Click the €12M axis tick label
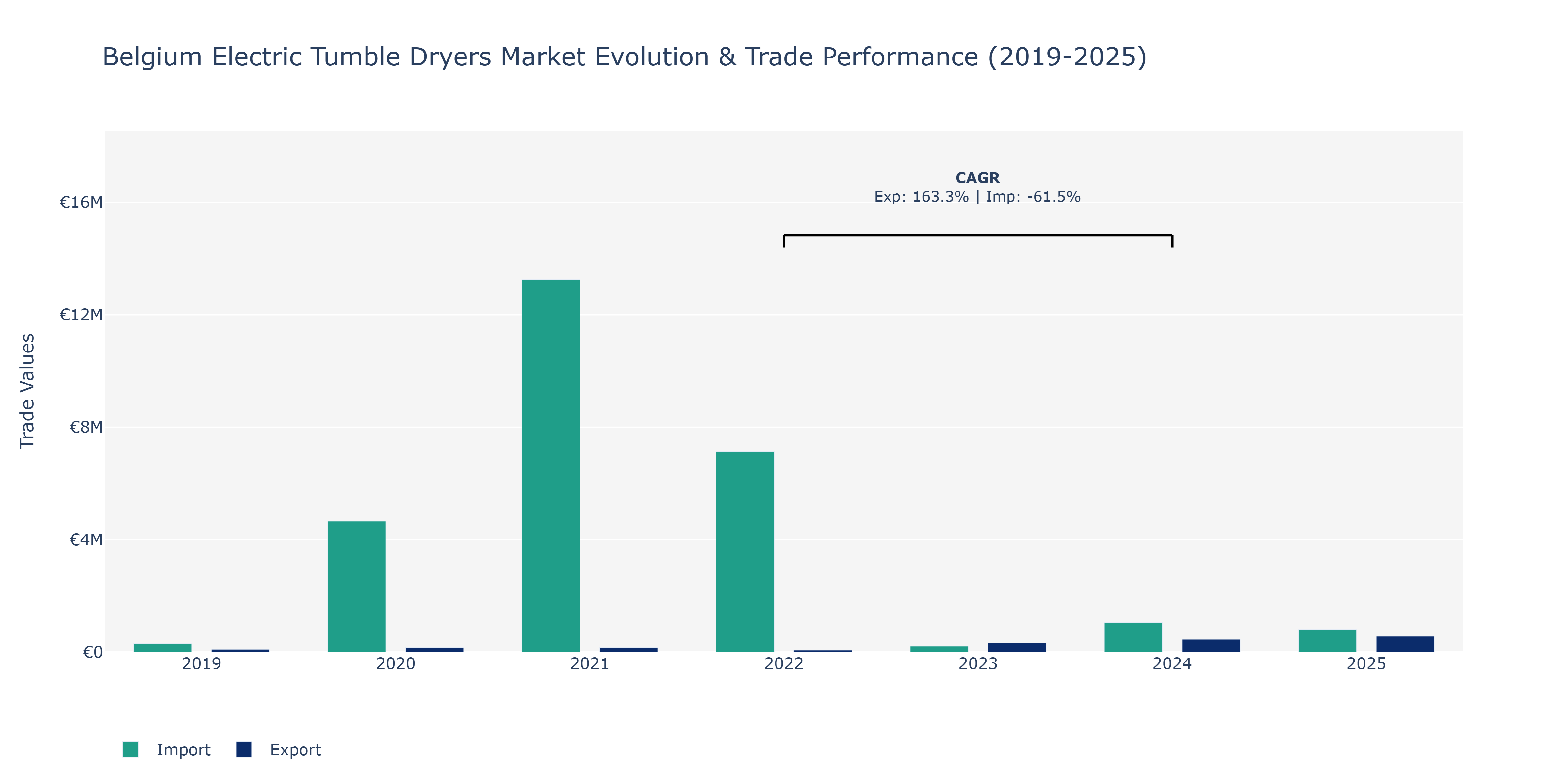 pos(81,315)
